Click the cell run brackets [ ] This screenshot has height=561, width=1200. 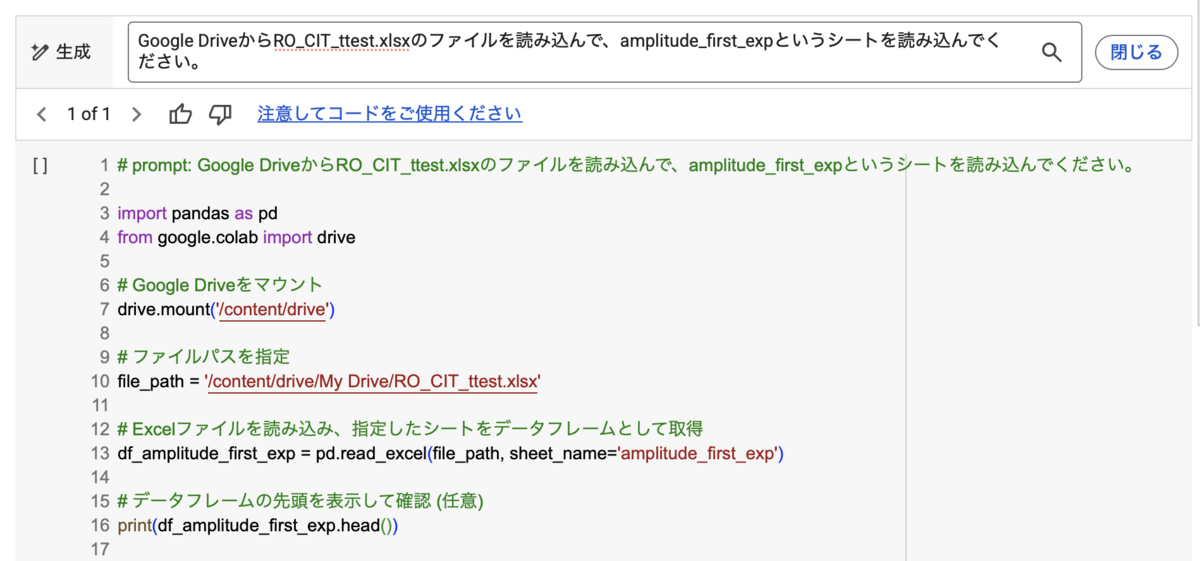click(40, 166)
